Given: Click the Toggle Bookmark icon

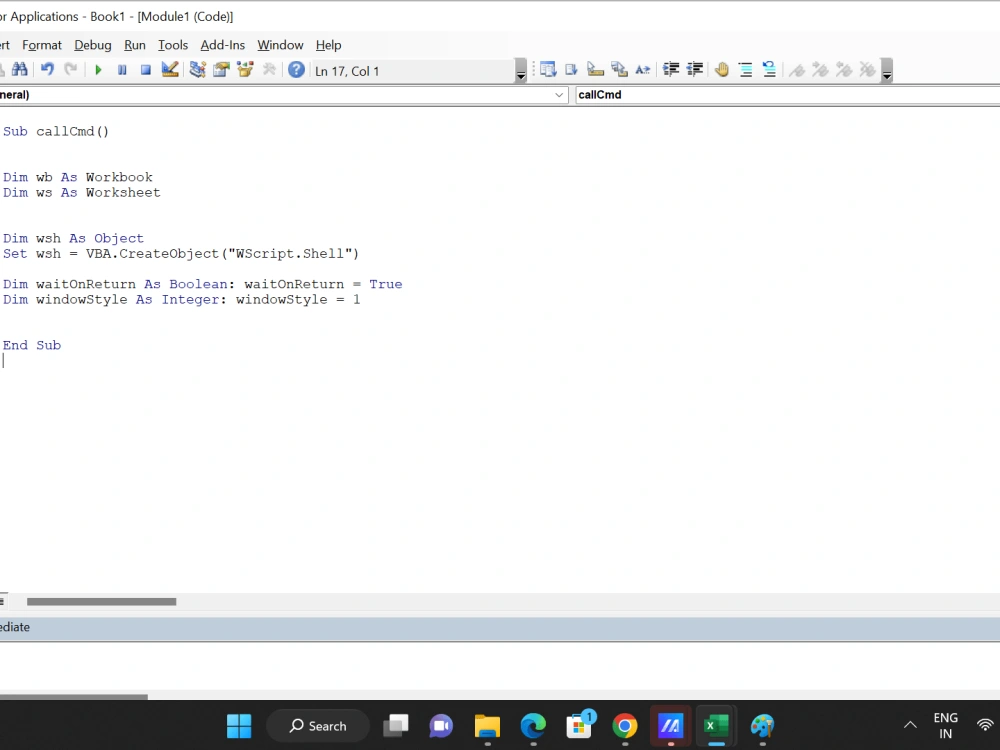Looking at the screenshot, I should coord(797,70).
